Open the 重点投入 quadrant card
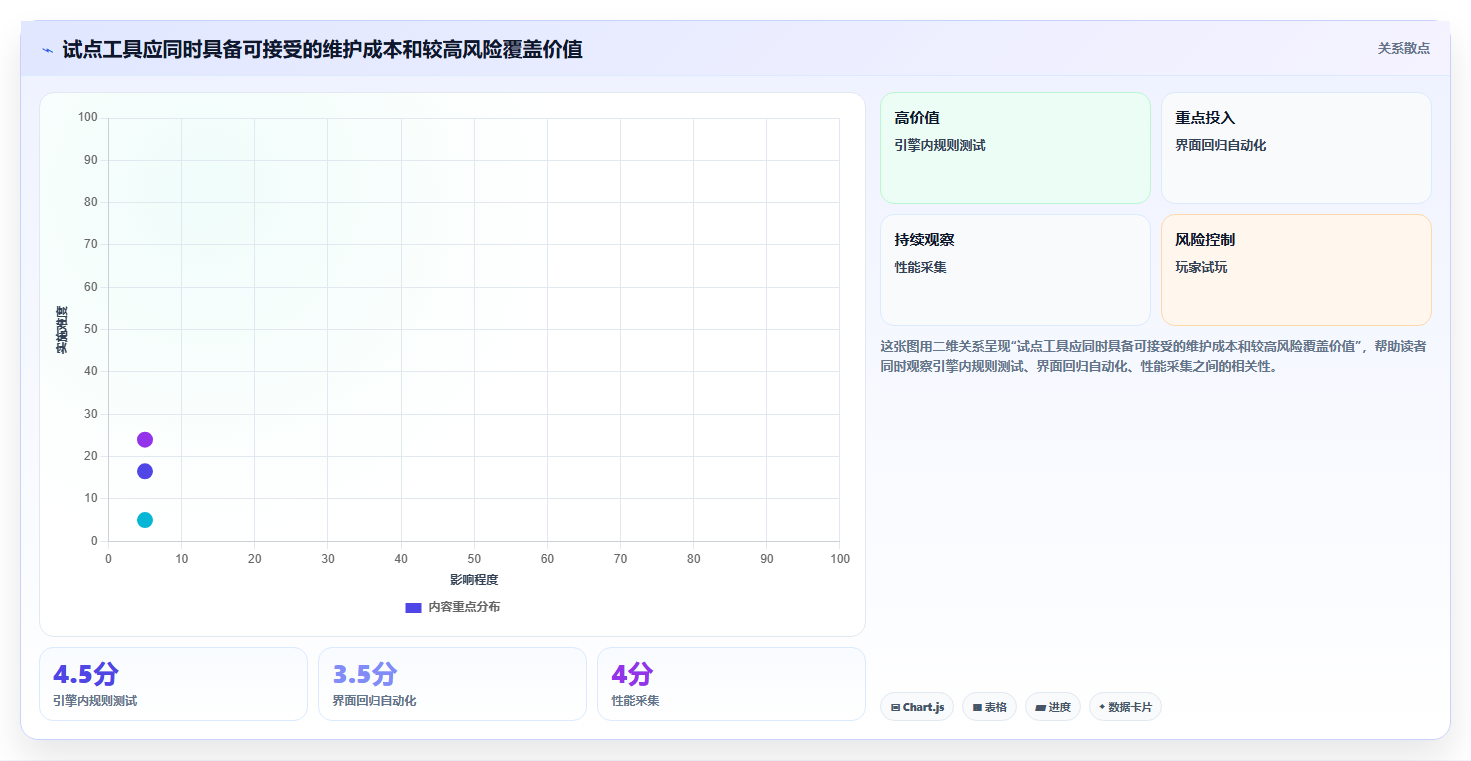 pos(1296,148)
